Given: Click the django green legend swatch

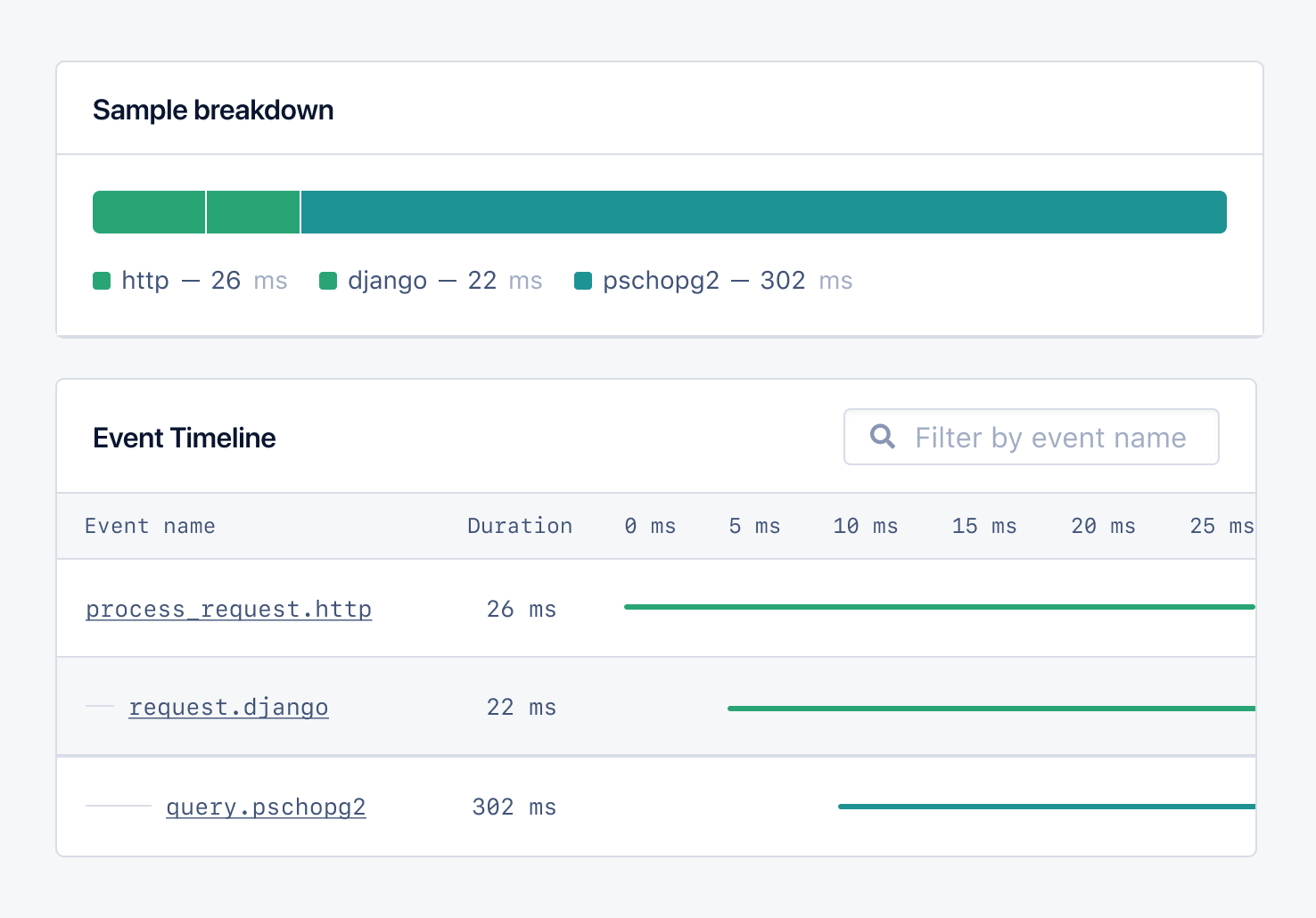Looking at the screenshot, I should click(328, 281).
